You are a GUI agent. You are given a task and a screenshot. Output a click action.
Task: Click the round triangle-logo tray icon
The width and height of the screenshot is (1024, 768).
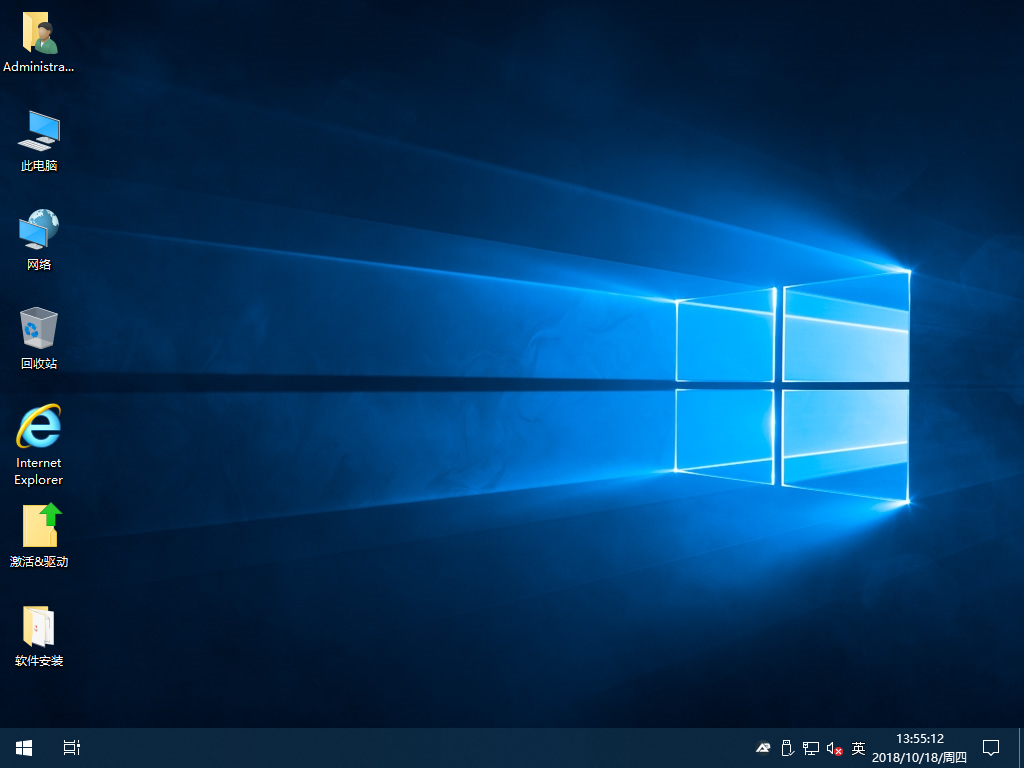click(764, 747)
